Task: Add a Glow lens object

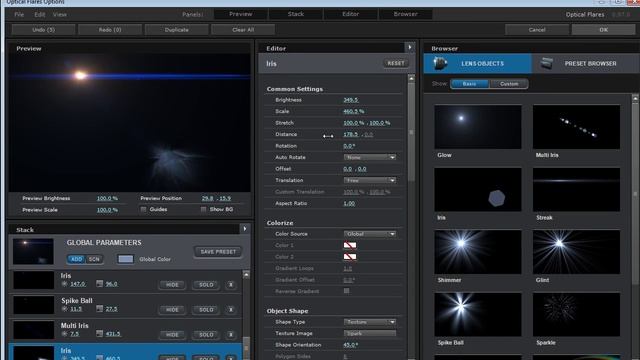Action: 478,127
